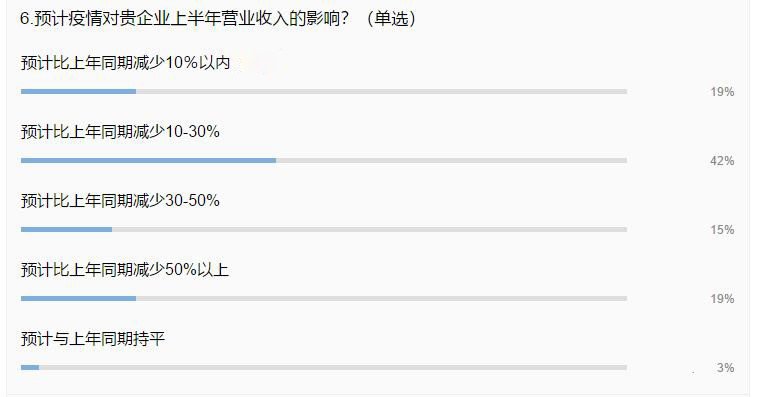Select option 预计比上年同期减少30-50%
Screen dimensions: 762x397
[120, 201]
